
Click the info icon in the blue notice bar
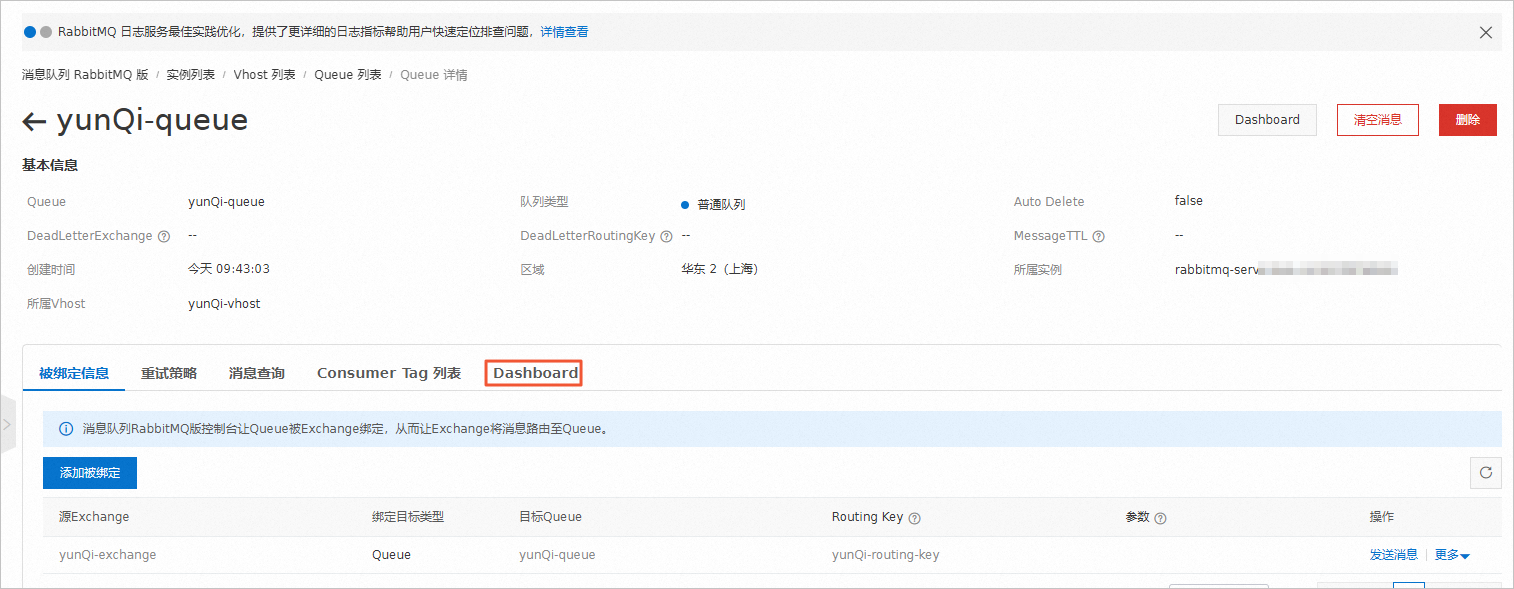66,429
